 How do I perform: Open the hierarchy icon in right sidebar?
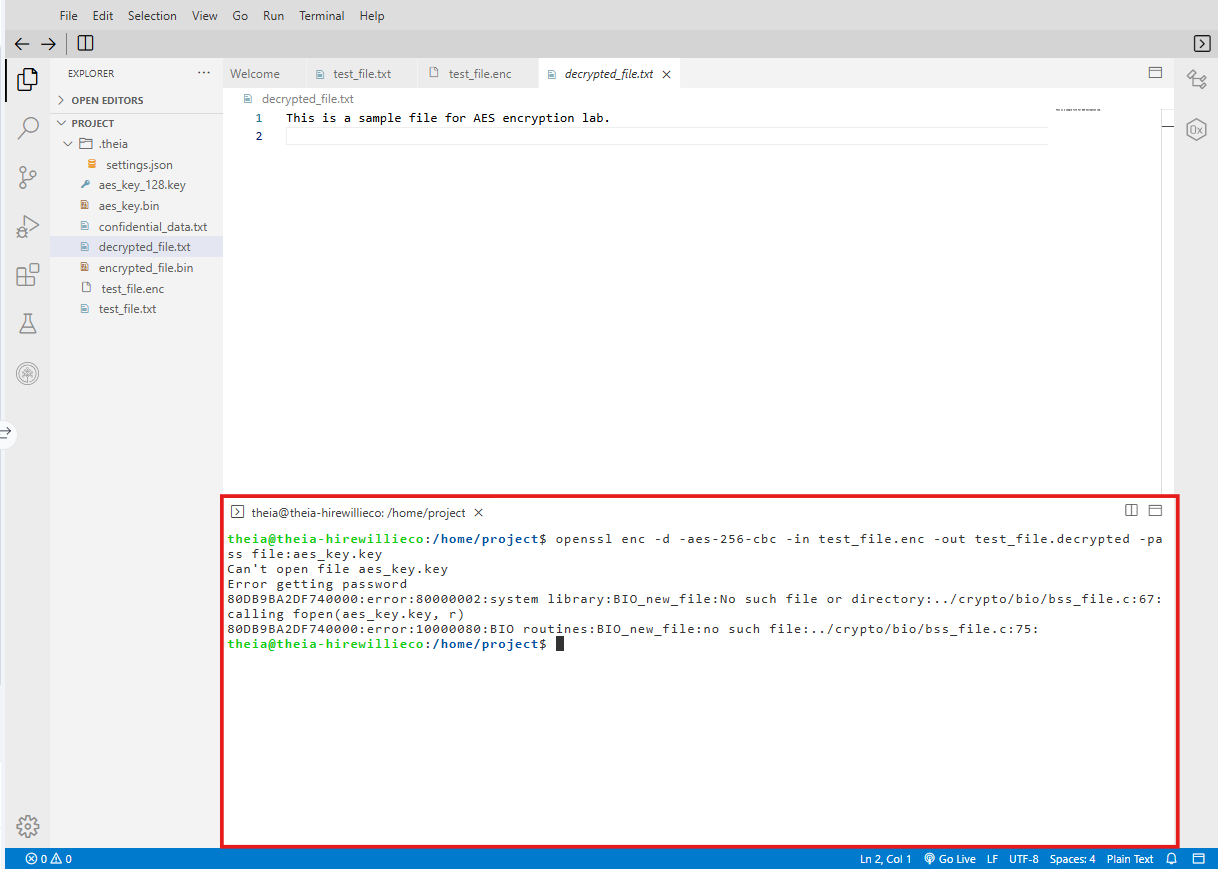pos(1196,80)
